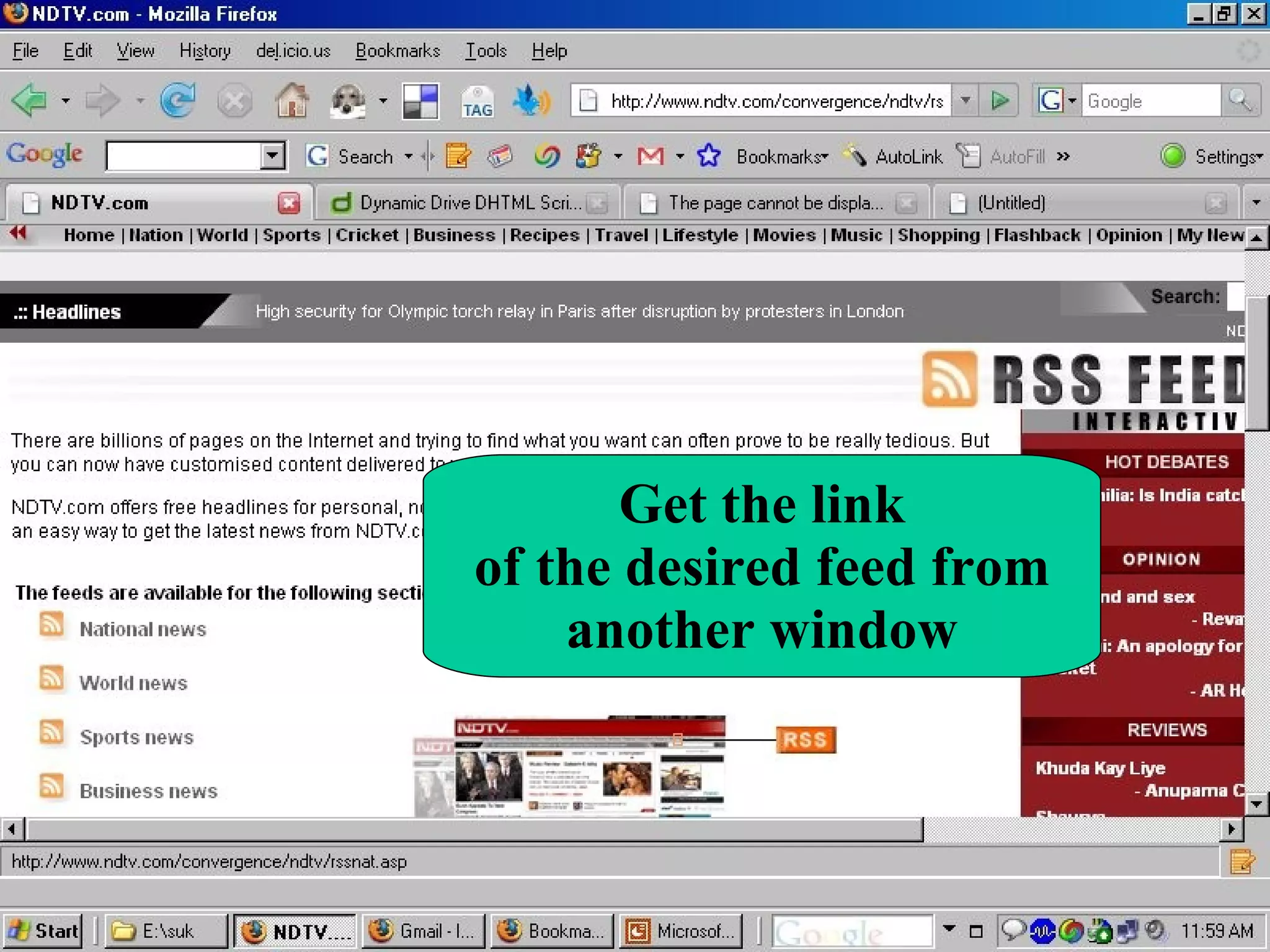
Task: Switch to the (Untitled) tab
Action: click(1085, 203)
